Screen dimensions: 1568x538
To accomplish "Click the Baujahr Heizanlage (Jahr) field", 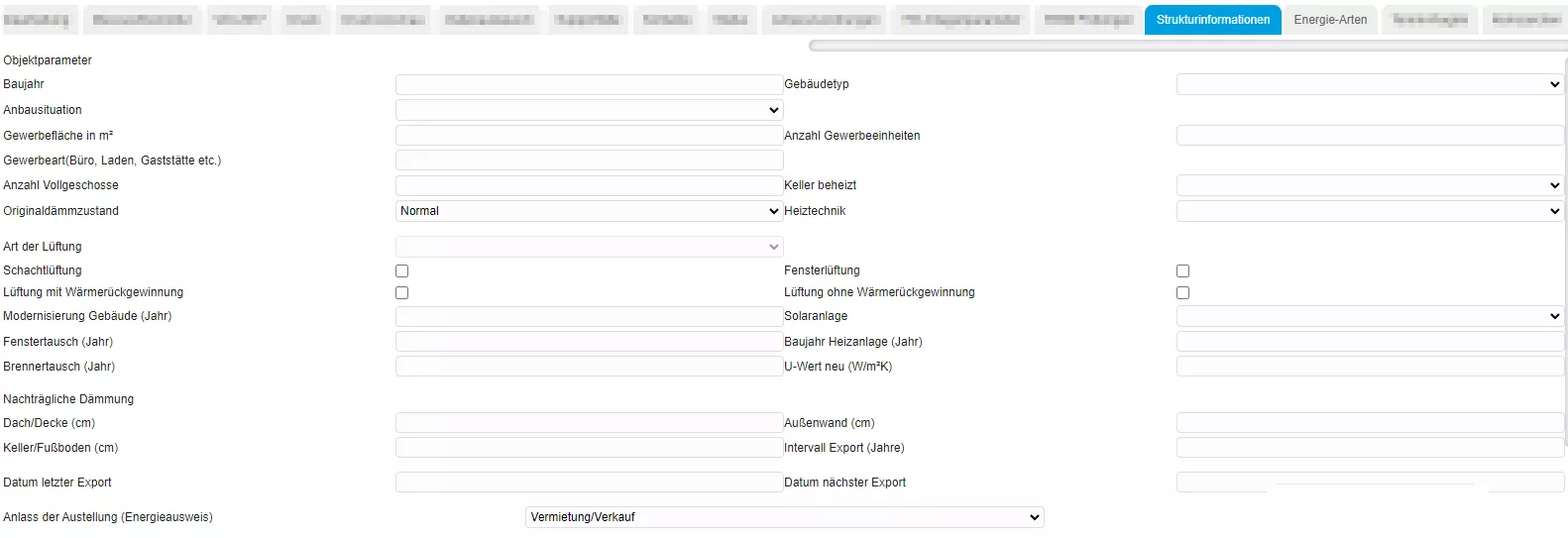I will pos(1369,342).
